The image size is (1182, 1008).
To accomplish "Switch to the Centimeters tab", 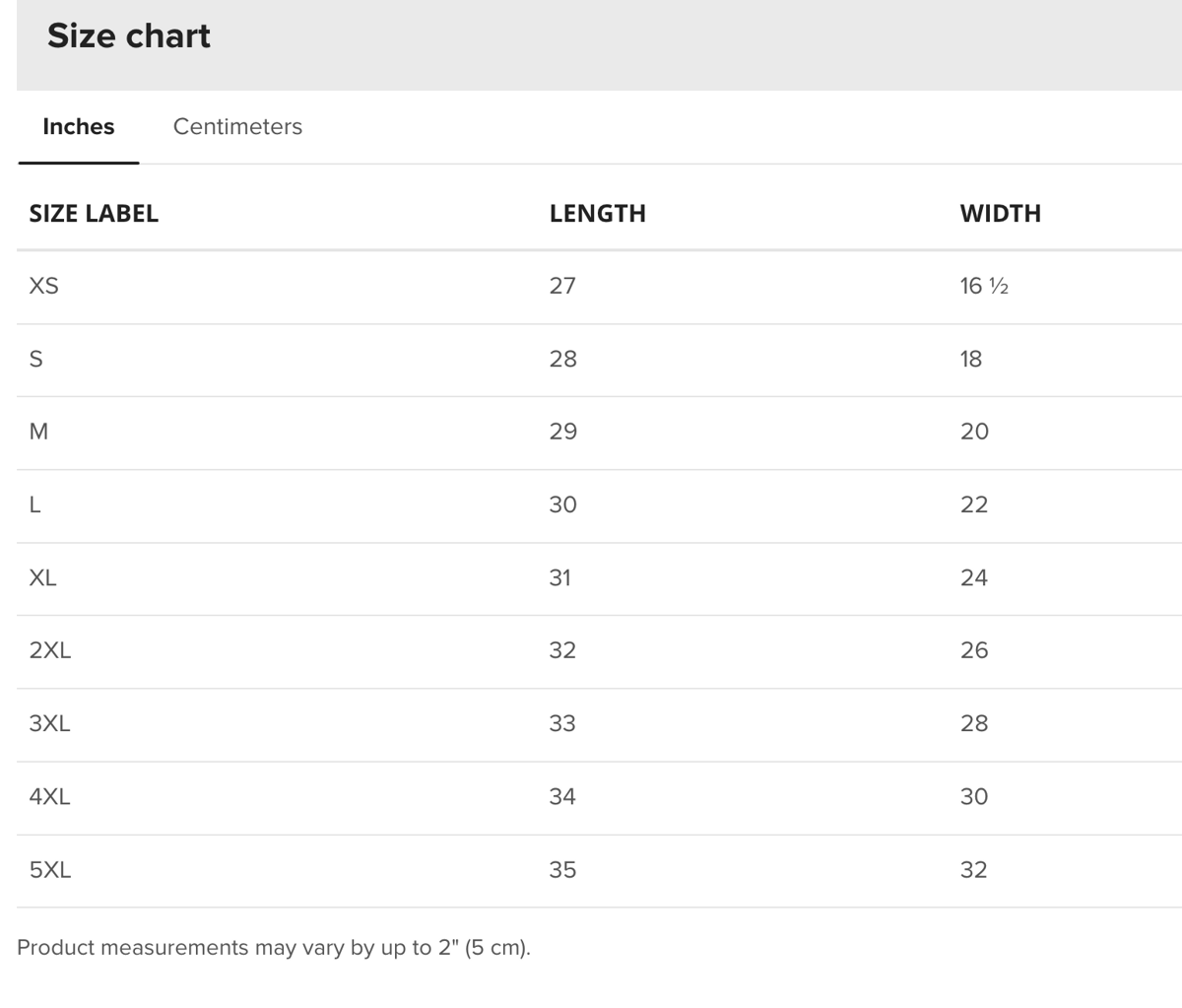I will [x=237, y=127].
